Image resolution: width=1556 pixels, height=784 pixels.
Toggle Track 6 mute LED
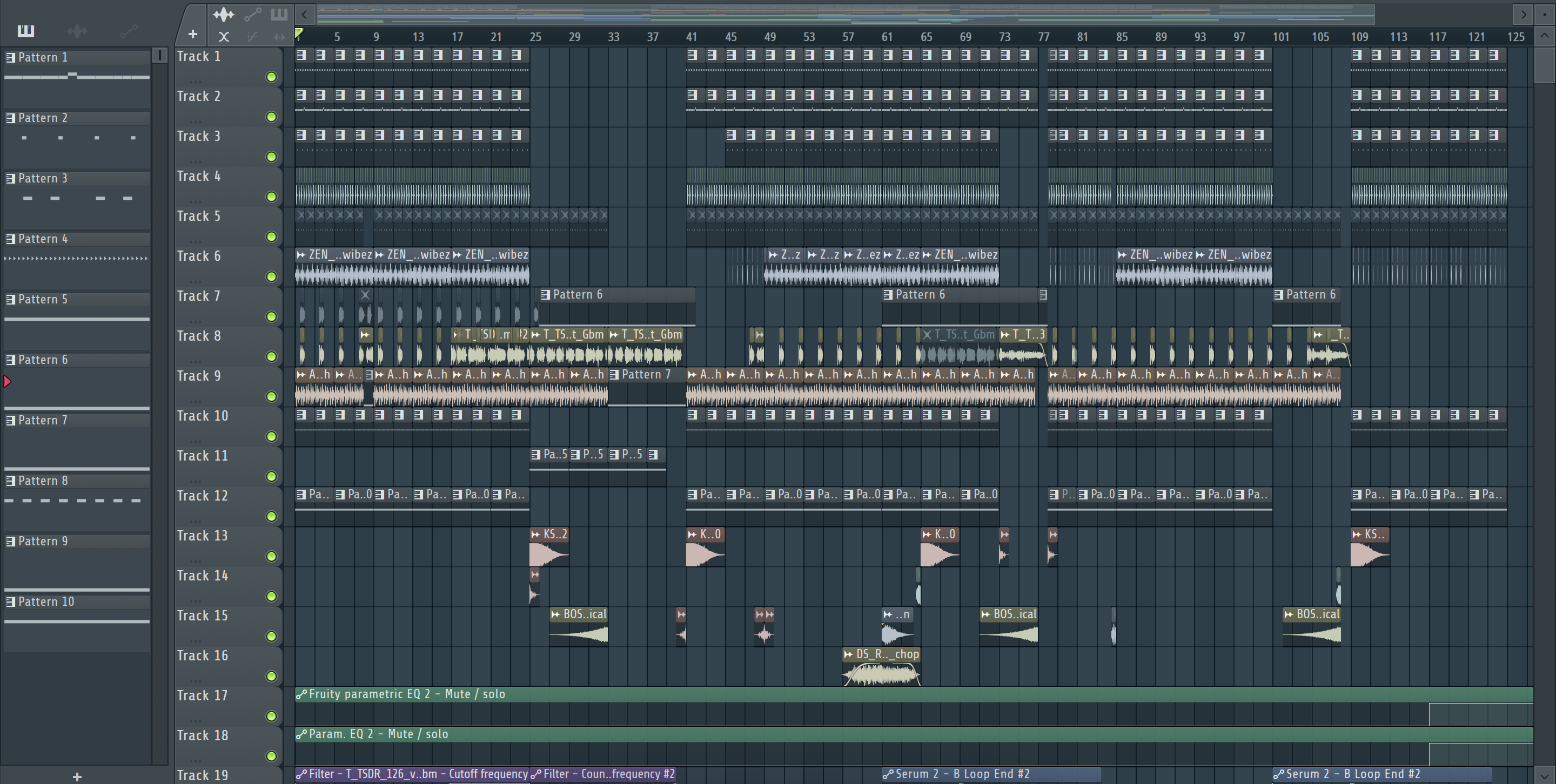[x=272, y=277]
